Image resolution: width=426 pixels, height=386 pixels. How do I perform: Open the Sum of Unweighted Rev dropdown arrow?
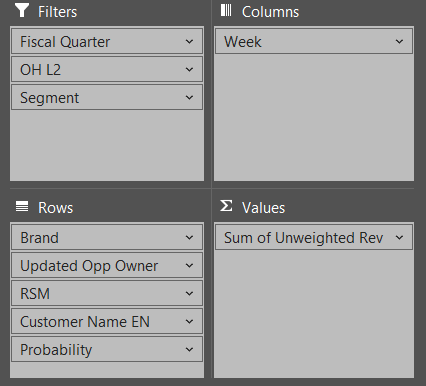pos(399,238)
